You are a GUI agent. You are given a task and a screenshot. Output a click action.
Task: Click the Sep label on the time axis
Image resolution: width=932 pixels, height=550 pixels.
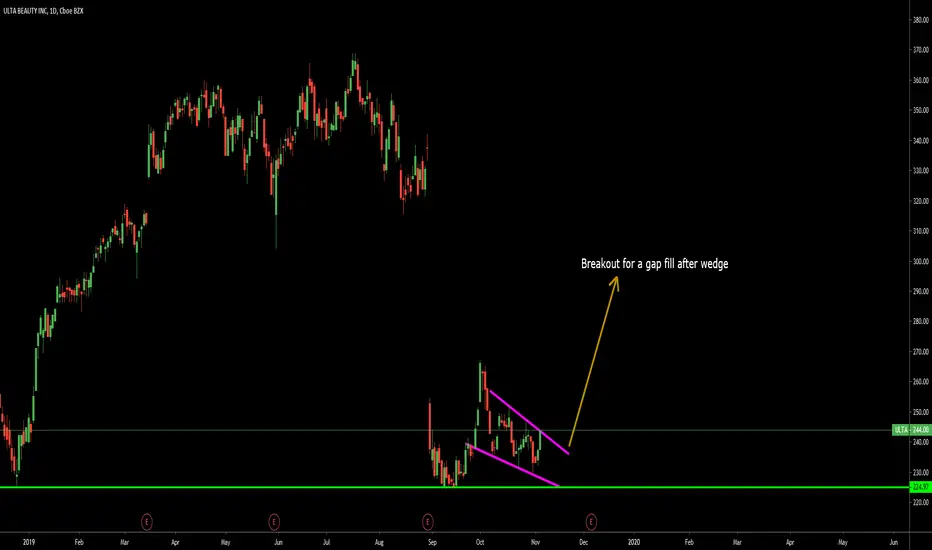432,542
